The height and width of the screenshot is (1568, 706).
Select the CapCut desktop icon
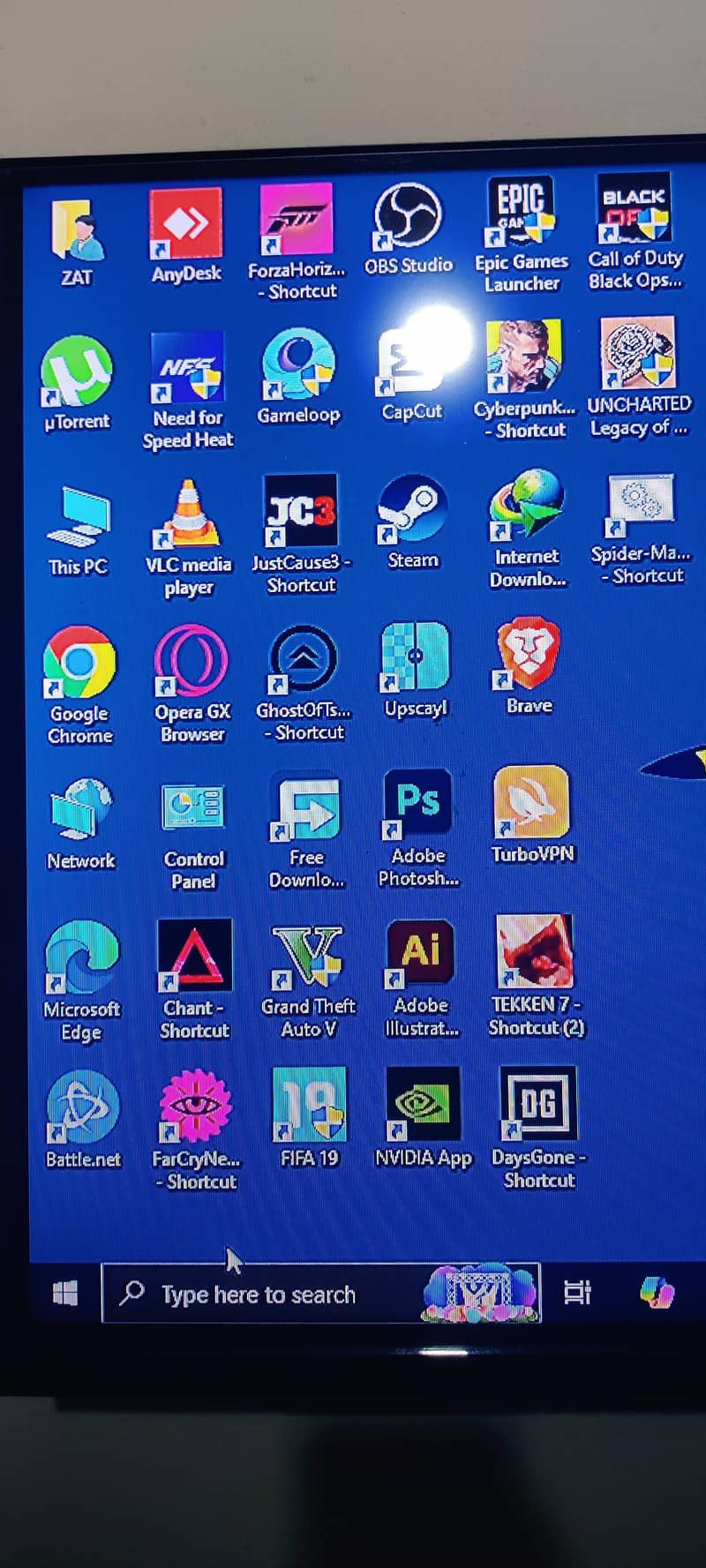click(x=410, y=362)
